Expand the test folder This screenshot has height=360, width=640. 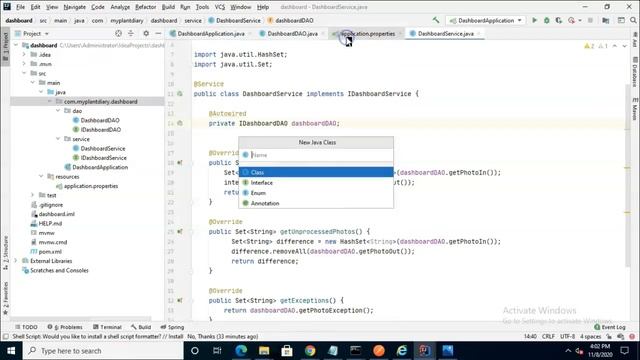pos(33,195)
